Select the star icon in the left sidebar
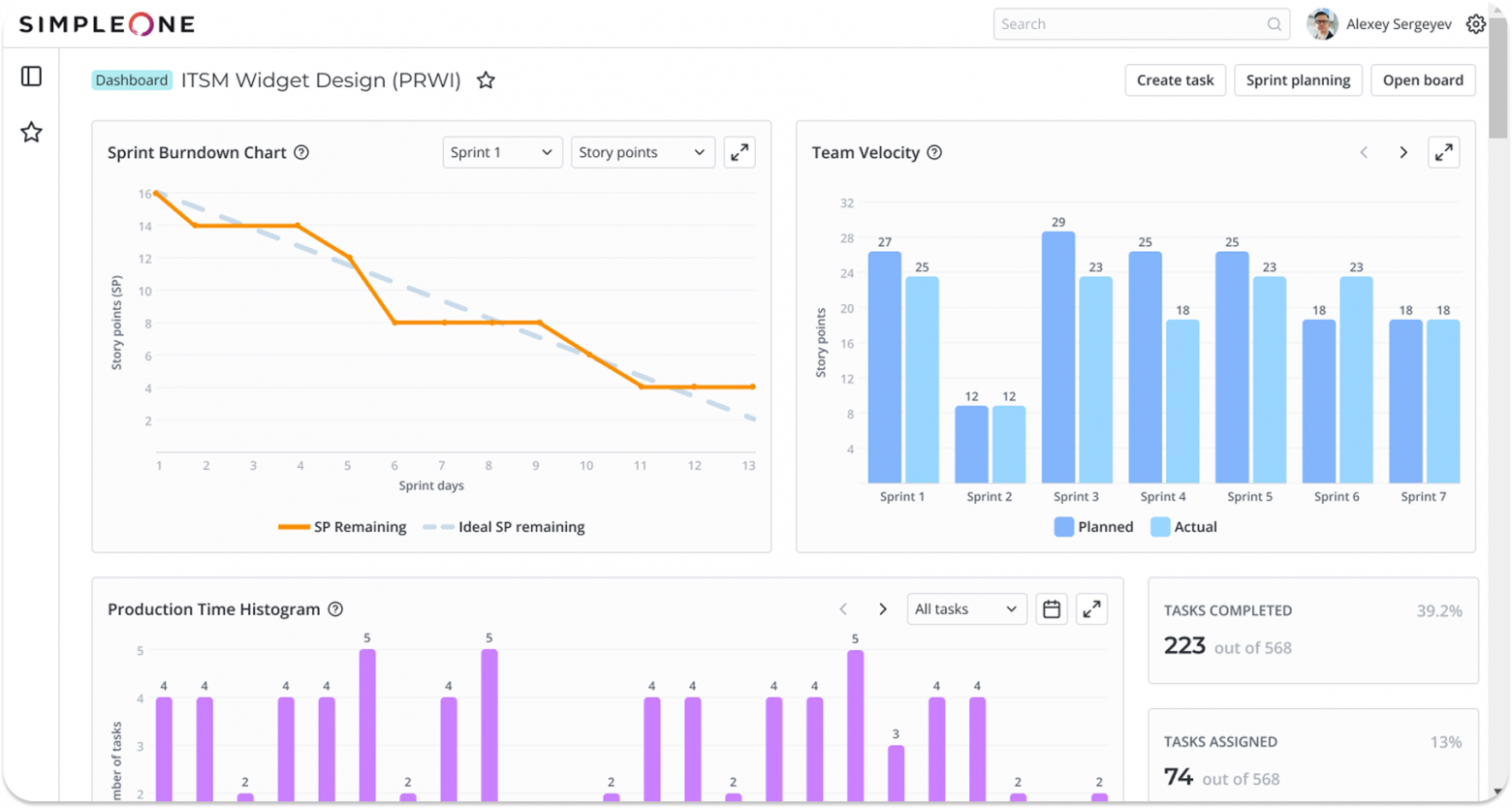The image size is (1512, 808). (30, 132)
